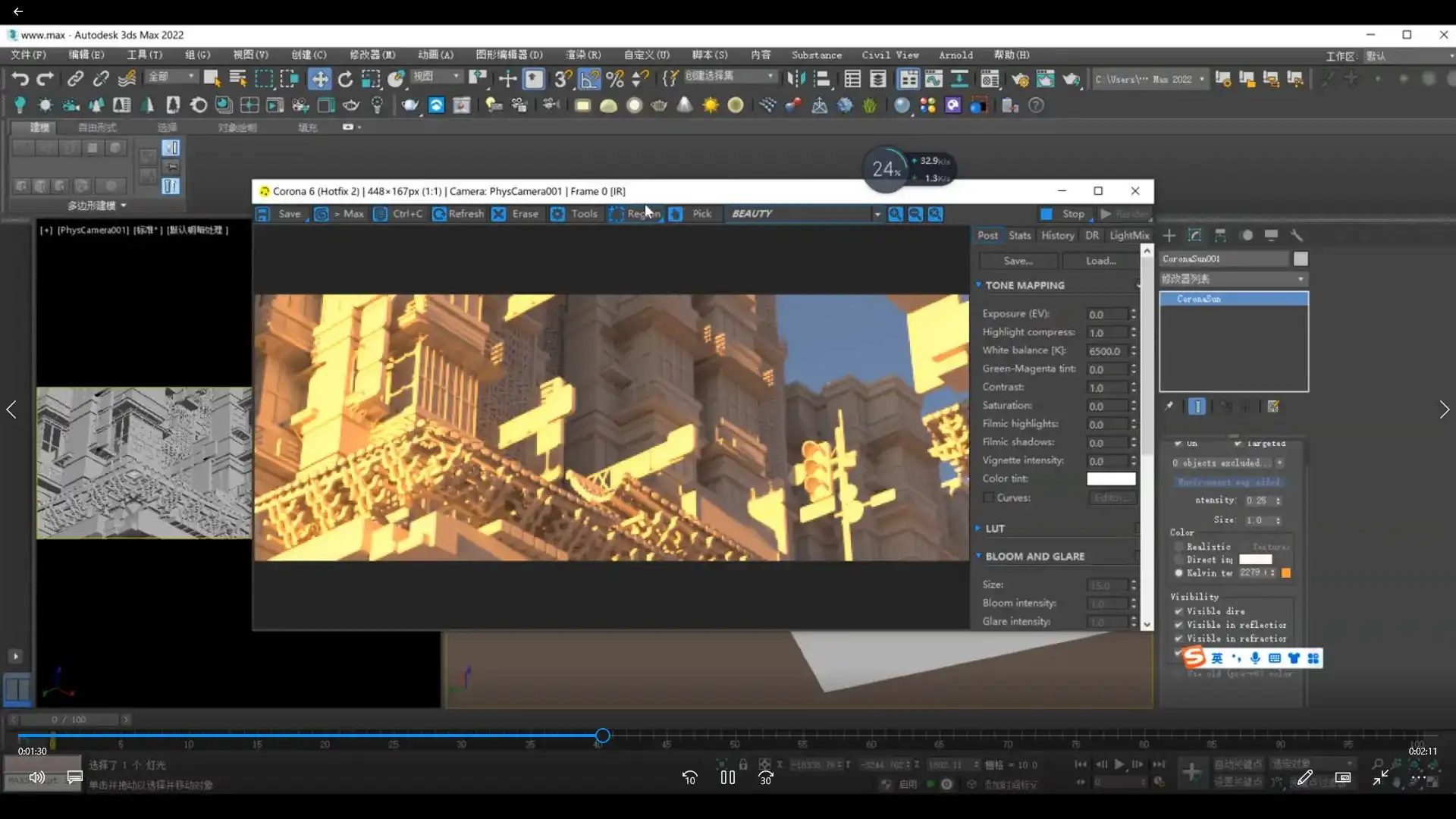Uncheck Visible in reflections option
This screenshot has height=819, width=1456.
point(1178,626)
